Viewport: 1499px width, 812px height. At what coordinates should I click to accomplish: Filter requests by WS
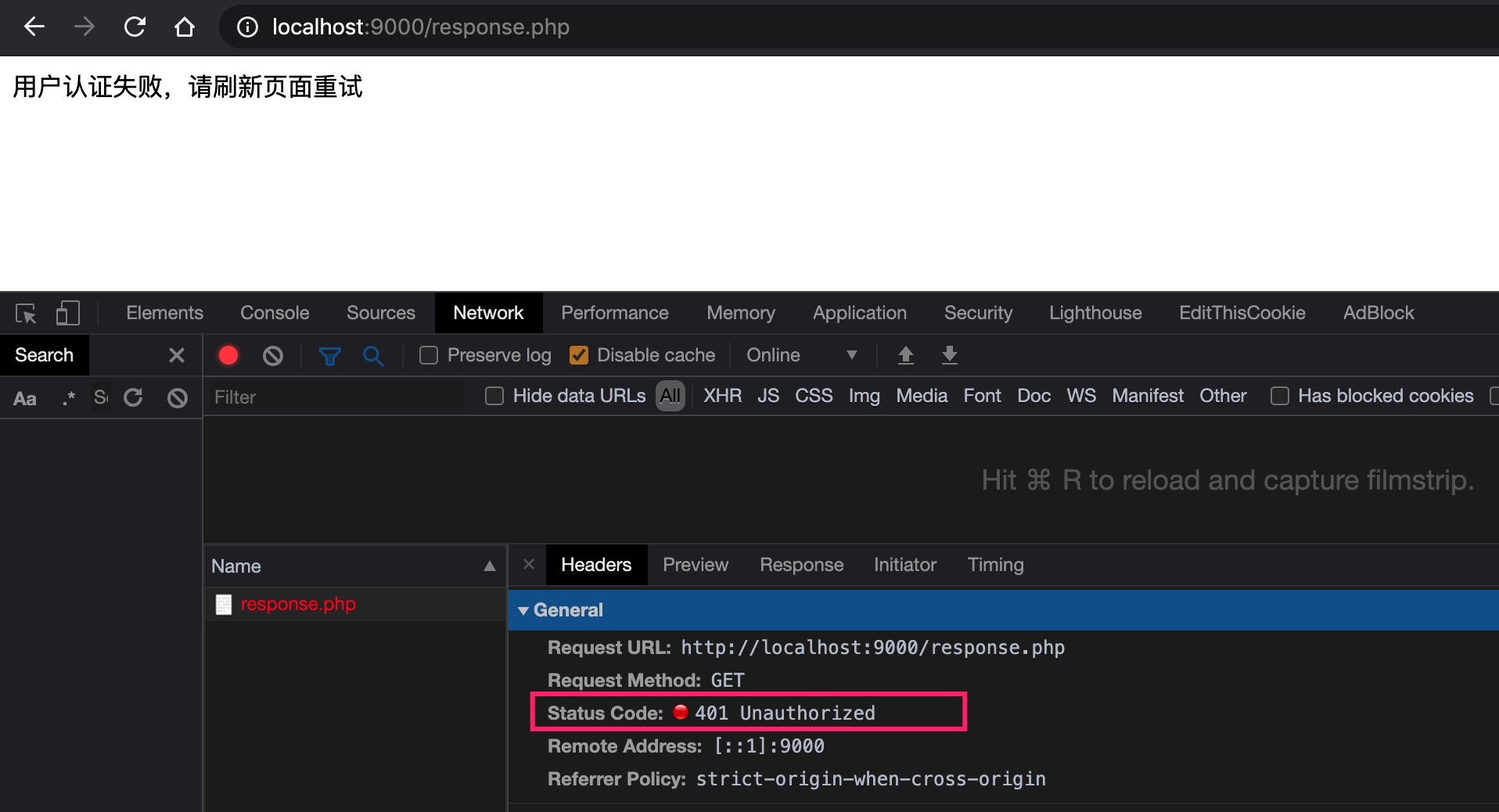tap(1081, 396)
